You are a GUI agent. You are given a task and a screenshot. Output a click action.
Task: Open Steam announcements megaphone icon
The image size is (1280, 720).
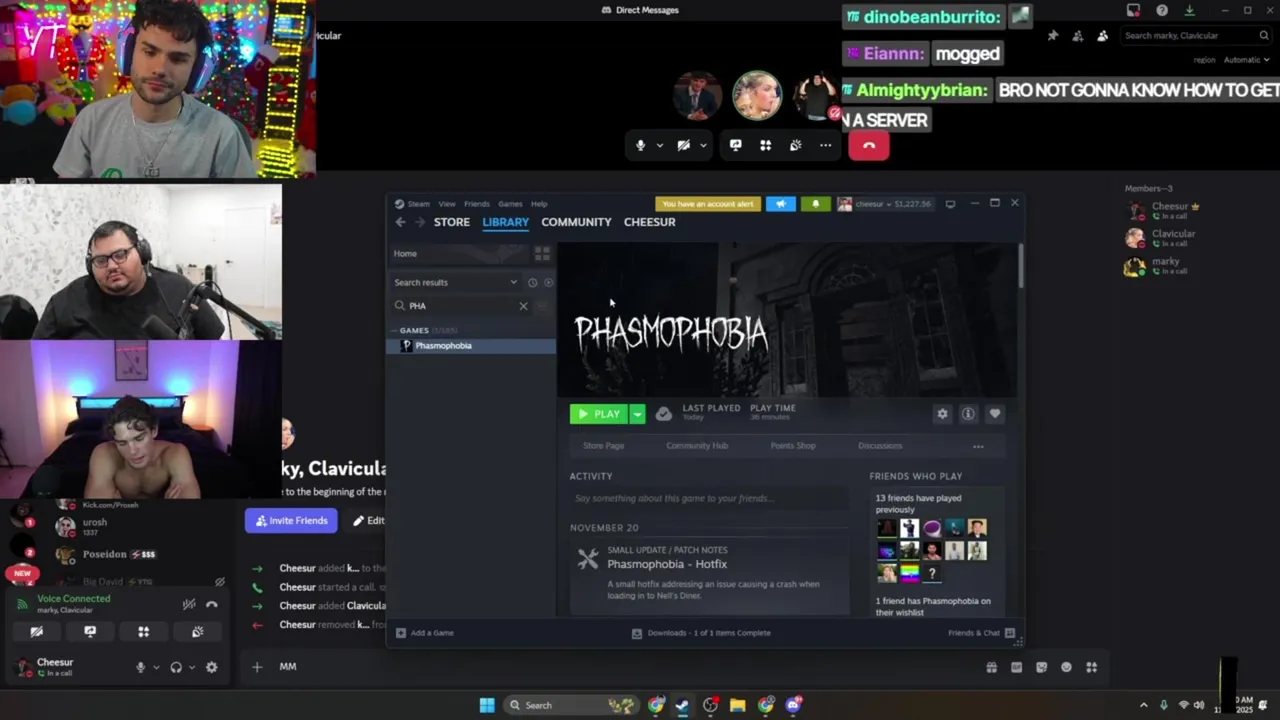point(781,204)
